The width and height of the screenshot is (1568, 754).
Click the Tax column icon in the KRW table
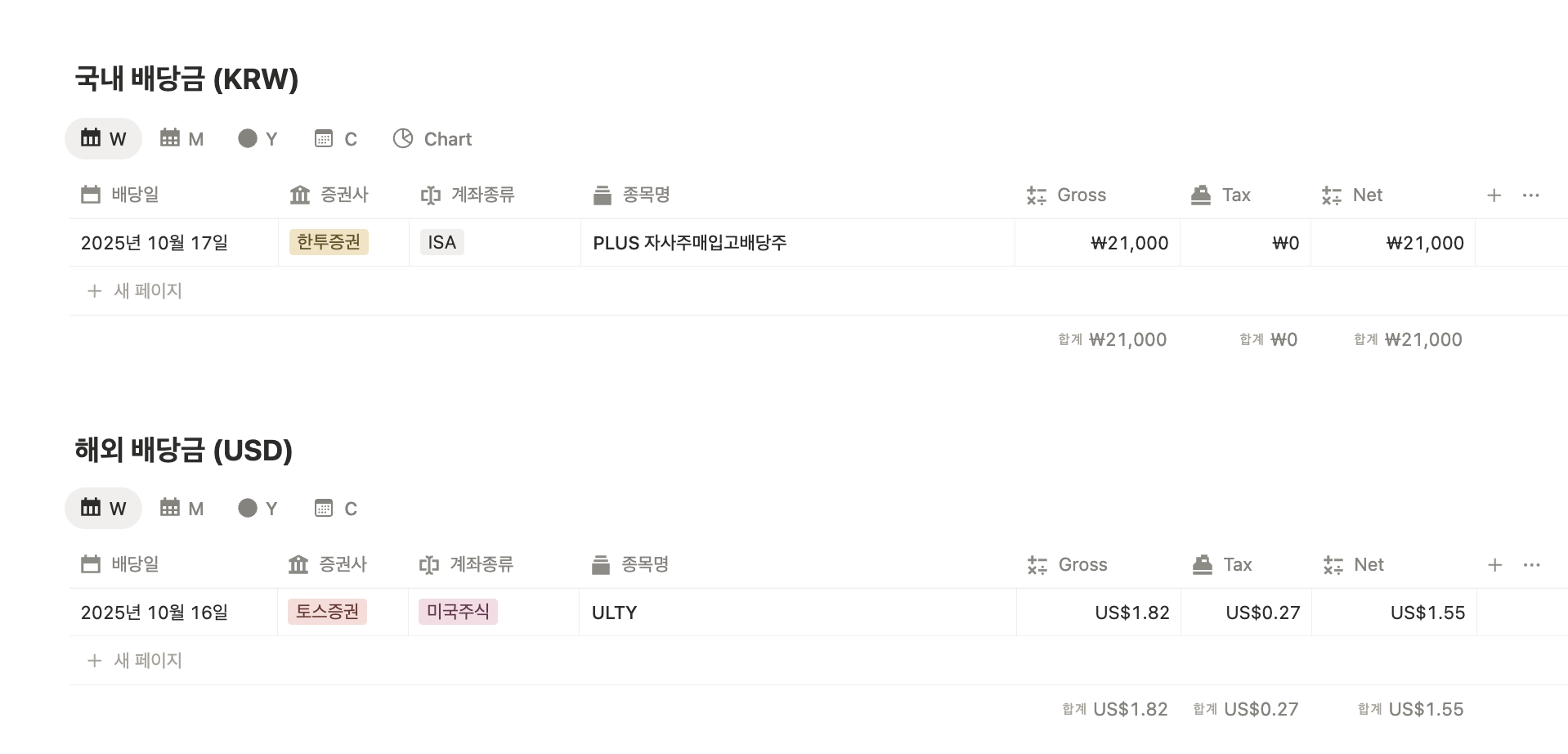[1201, 195]
